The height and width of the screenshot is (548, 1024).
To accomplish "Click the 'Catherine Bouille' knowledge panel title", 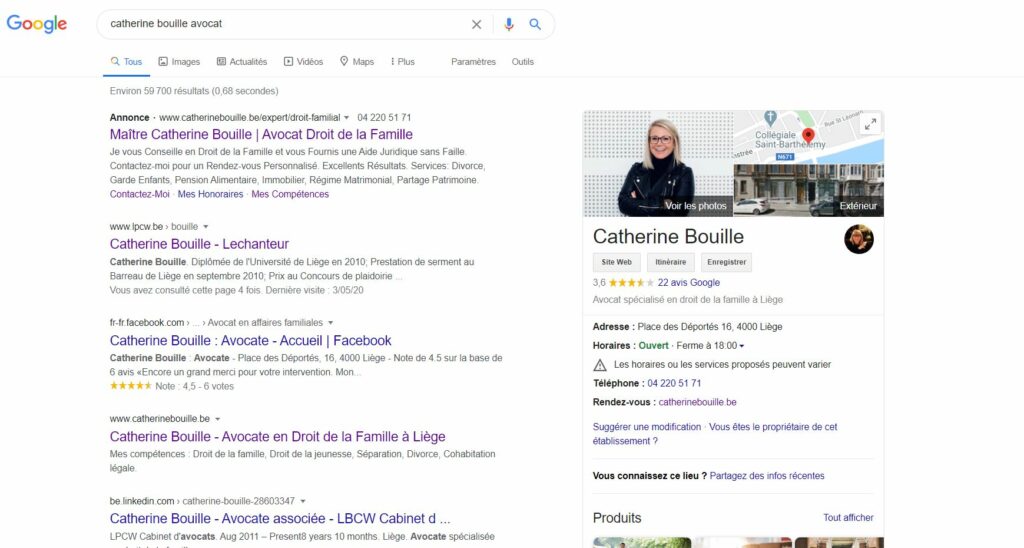I will tap(668, 236).
